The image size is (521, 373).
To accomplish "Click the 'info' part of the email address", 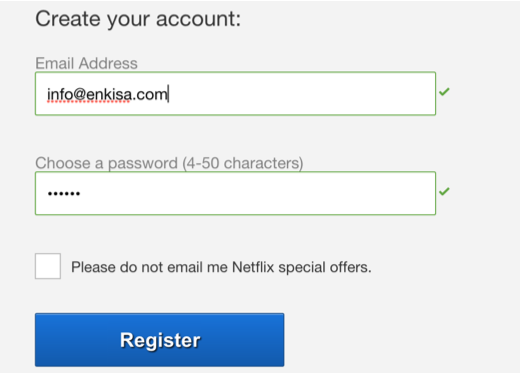I will click(60, 95).
